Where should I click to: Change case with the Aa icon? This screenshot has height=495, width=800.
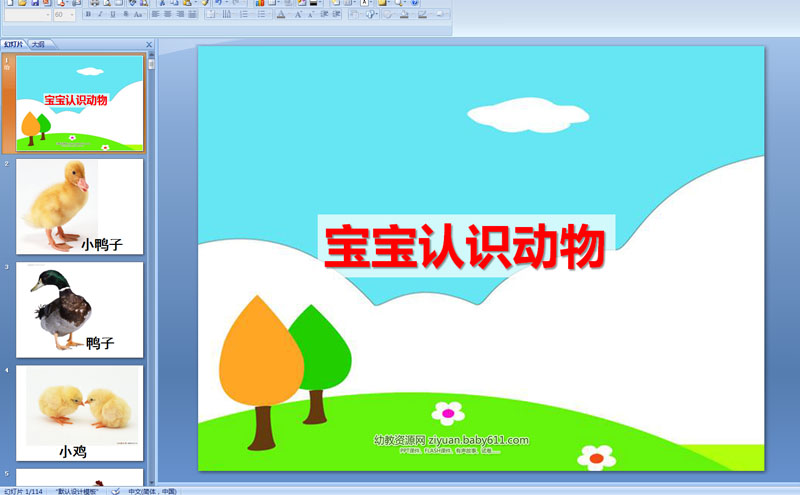pyautogui.click(x=138, y=14)
